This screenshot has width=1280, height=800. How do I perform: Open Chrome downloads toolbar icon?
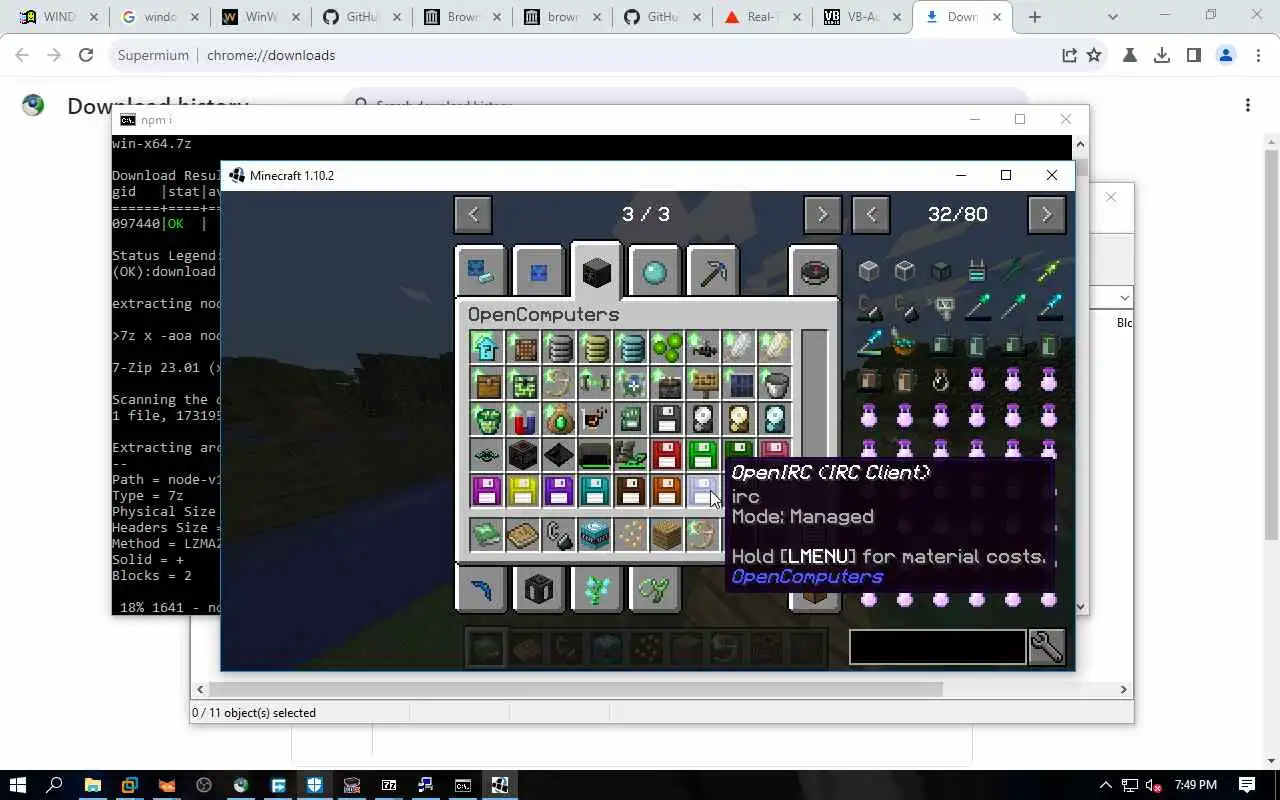tap(1162, 55)
